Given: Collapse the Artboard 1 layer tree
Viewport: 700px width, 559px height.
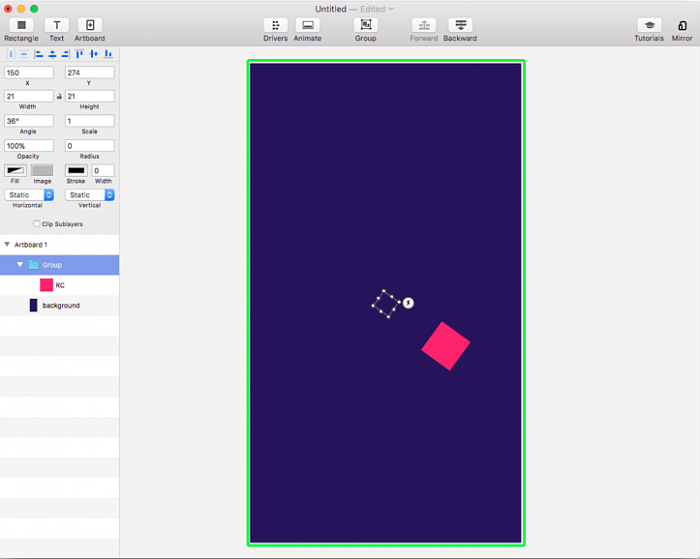Looking at the screenshot, I should click(x=7, y=244).
